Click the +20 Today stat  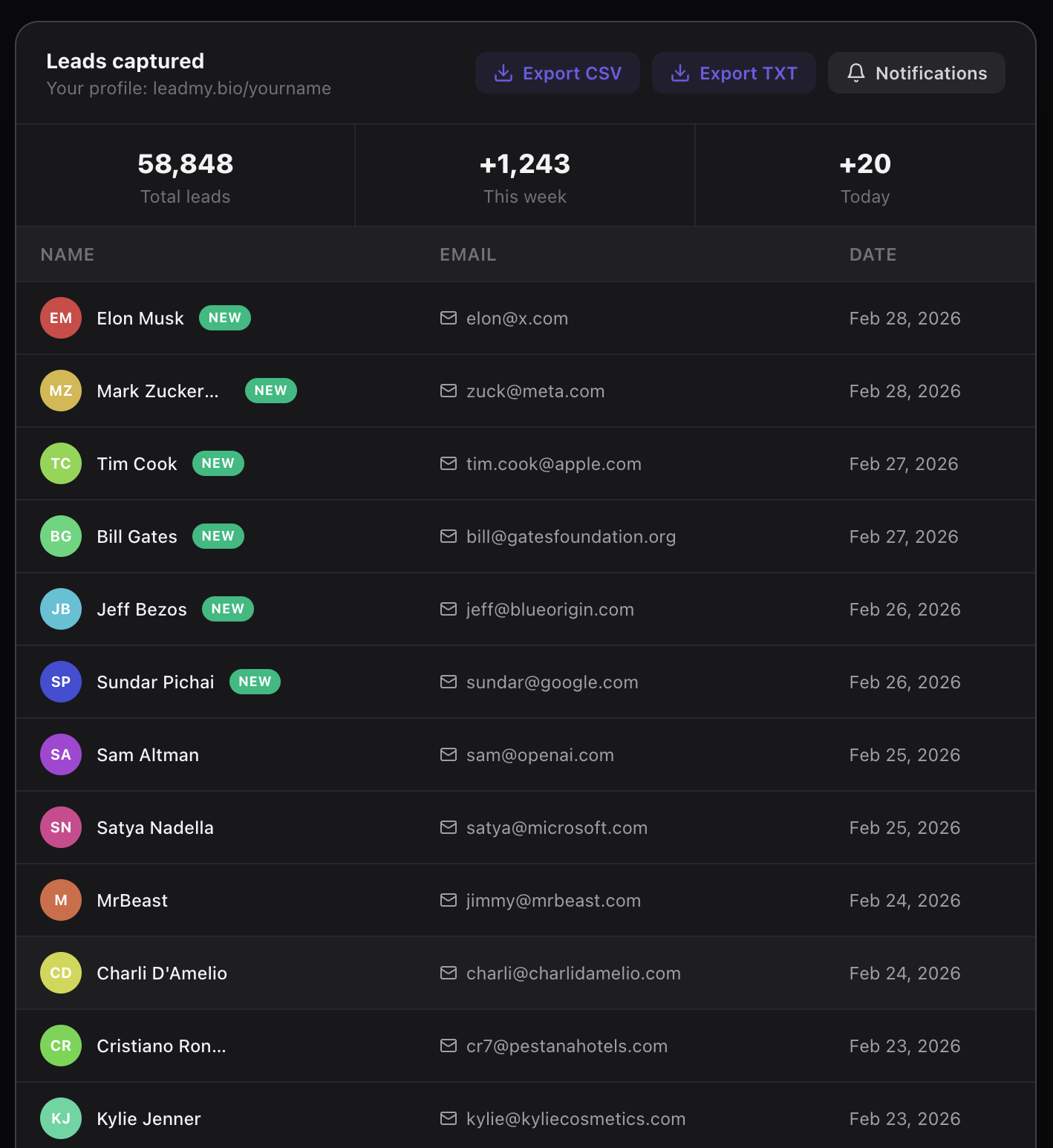click(x=865, y=176)
